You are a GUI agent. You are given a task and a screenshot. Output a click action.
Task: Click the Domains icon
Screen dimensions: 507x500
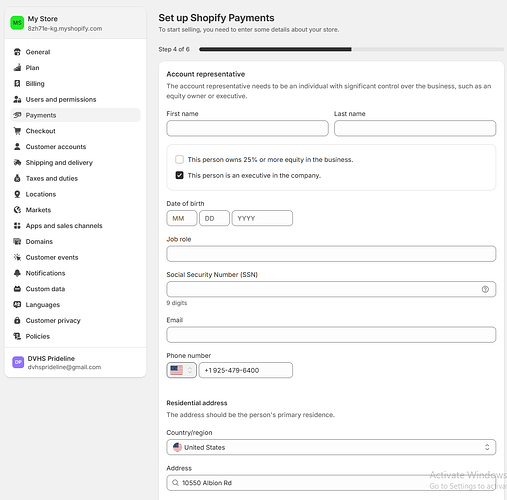point(17,241)
